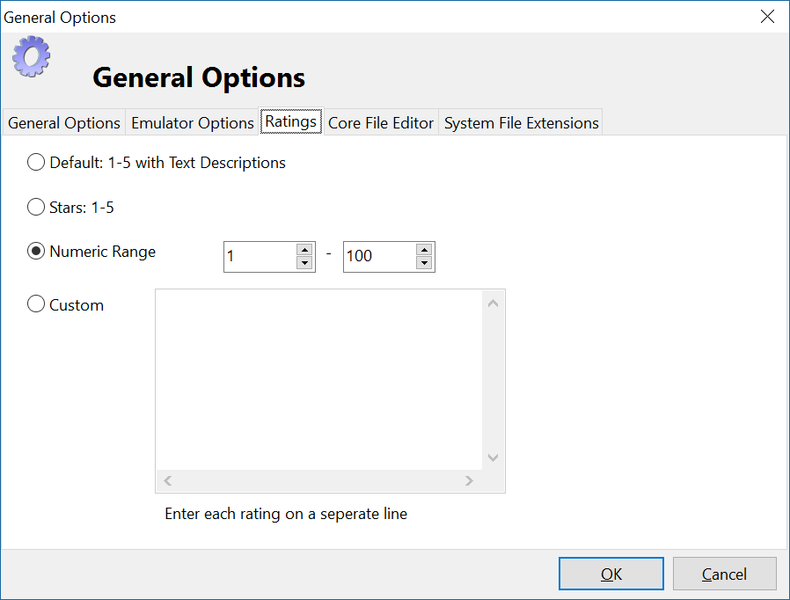Select Default 1-5 with Text Descriptions
790x600 pixels.
36,162
